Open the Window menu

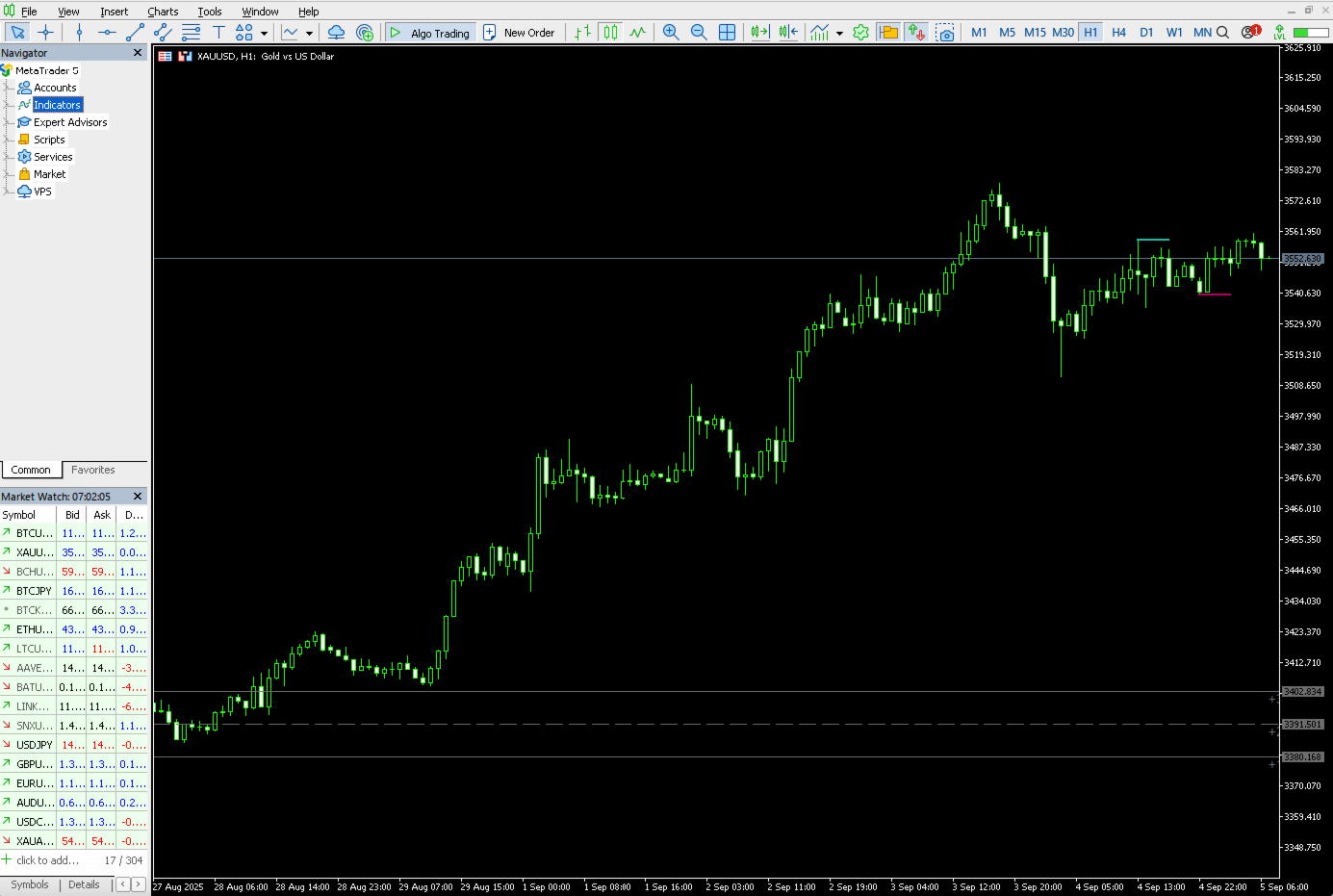260,12
